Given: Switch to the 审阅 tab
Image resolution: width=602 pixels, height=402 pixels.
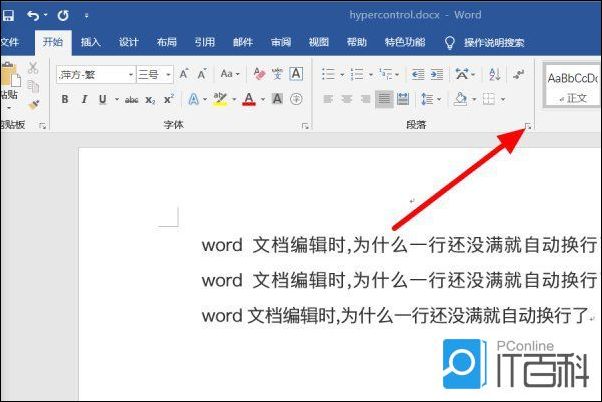Looking at the screenshot, I should pyautogui.click(x=281, y=42).
